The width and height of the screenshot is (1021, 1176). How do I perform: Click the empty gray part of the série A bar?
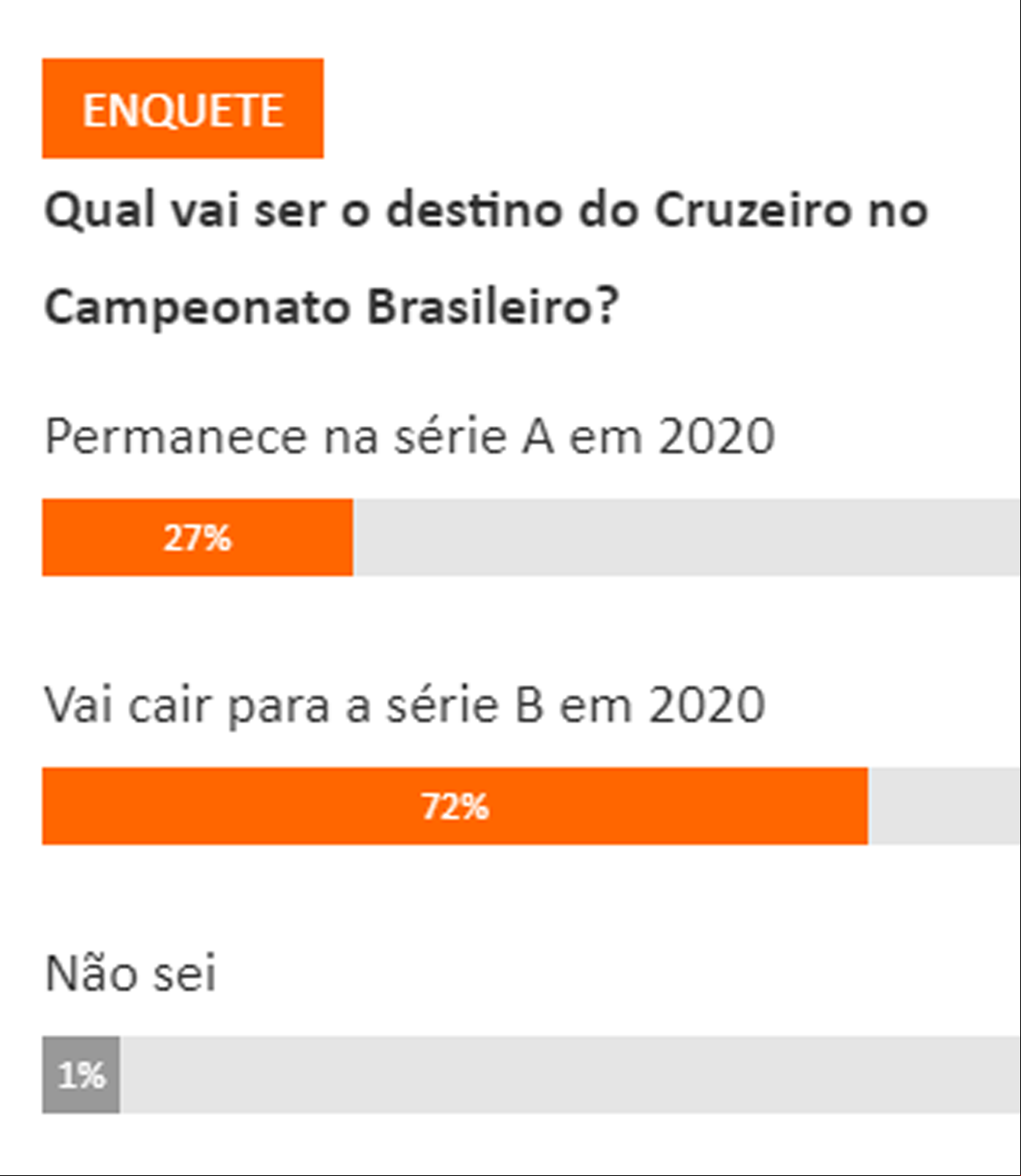coord(687,537)
